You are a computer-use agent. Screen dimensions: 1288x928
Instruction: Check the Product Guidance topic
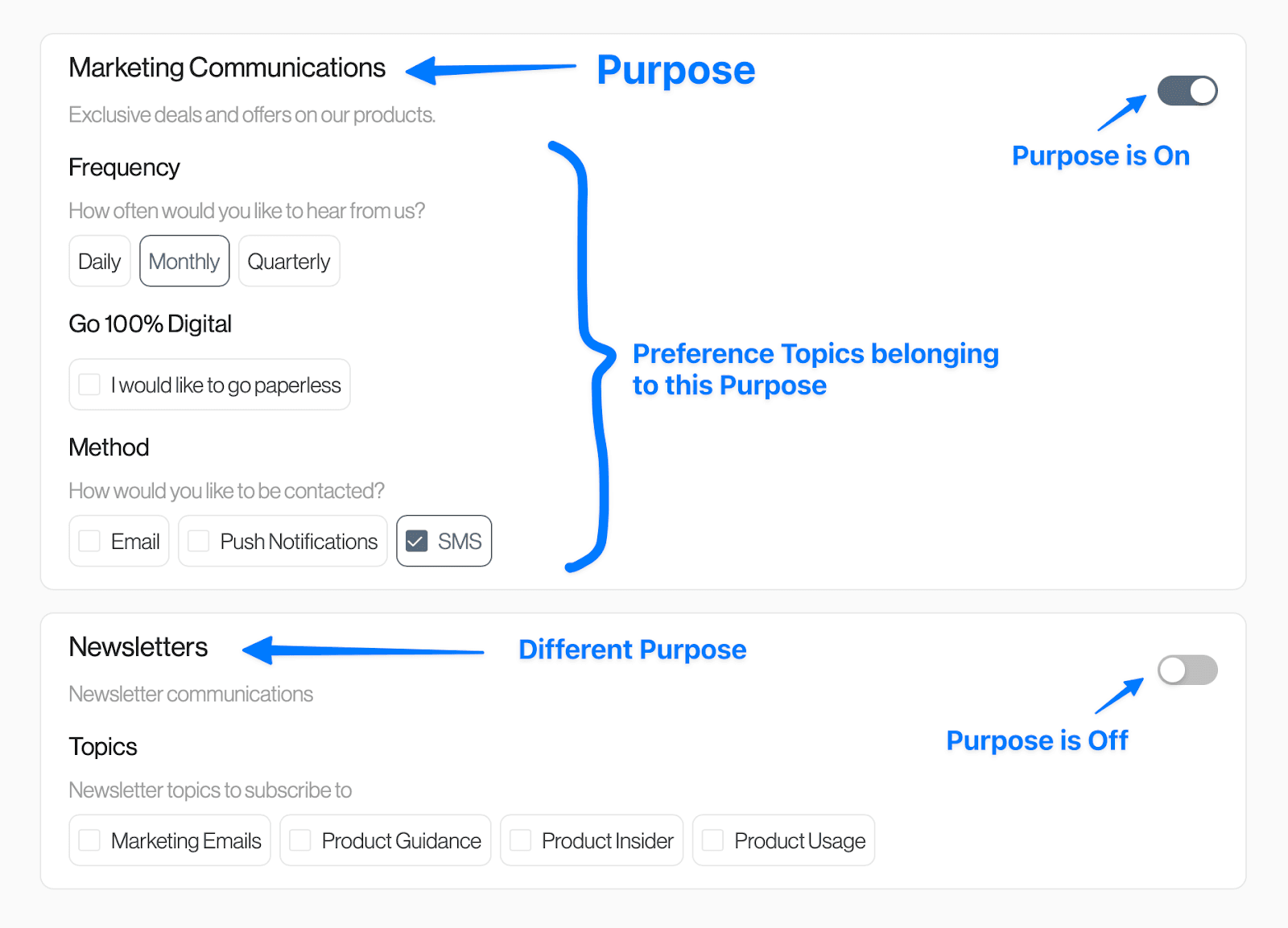click(x=299, y=839)
